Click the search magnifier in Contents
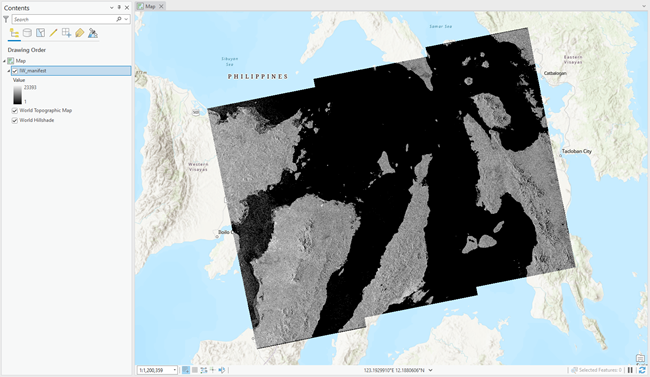The image size is (650, 377). coord(119,19)
